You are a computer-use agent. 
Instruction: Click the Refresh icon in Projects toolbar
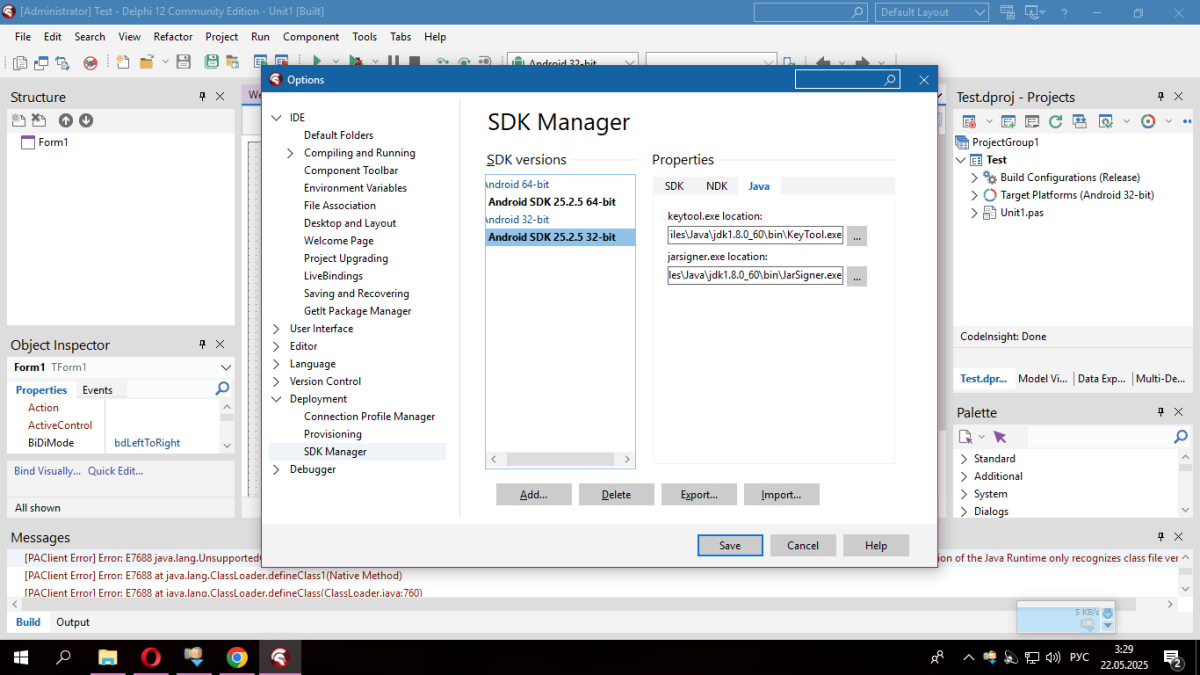click(1055, 121)
